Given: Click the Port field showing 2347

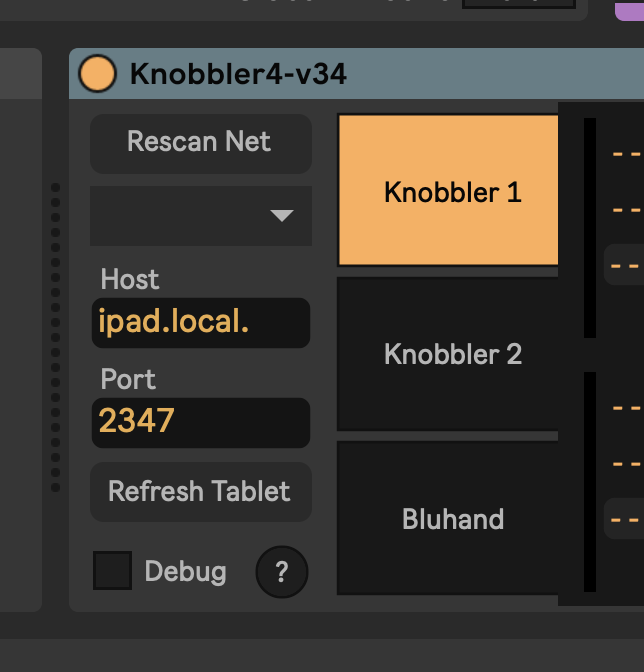Looking at the screenshot, I should (200, 422).
